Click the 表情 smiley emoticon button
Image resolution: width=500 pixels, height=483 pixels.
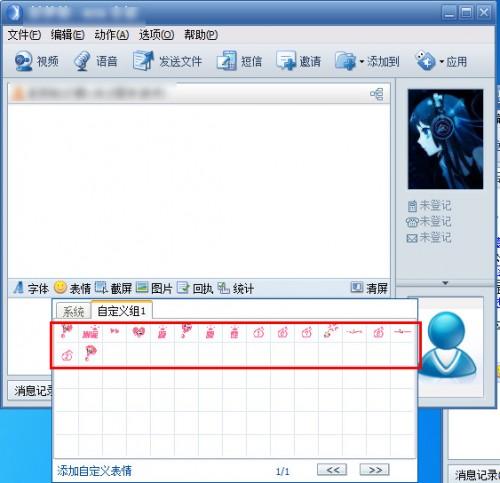(60, 287)
